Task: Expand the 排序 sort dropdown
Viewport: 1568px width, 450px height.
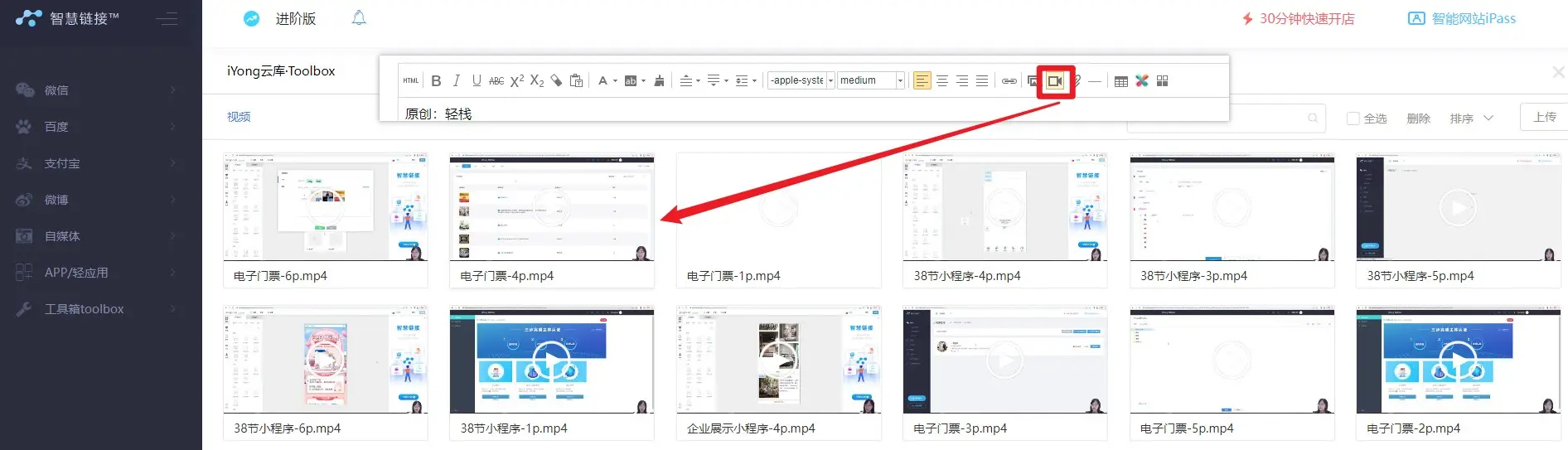Action: point(1471,119)
